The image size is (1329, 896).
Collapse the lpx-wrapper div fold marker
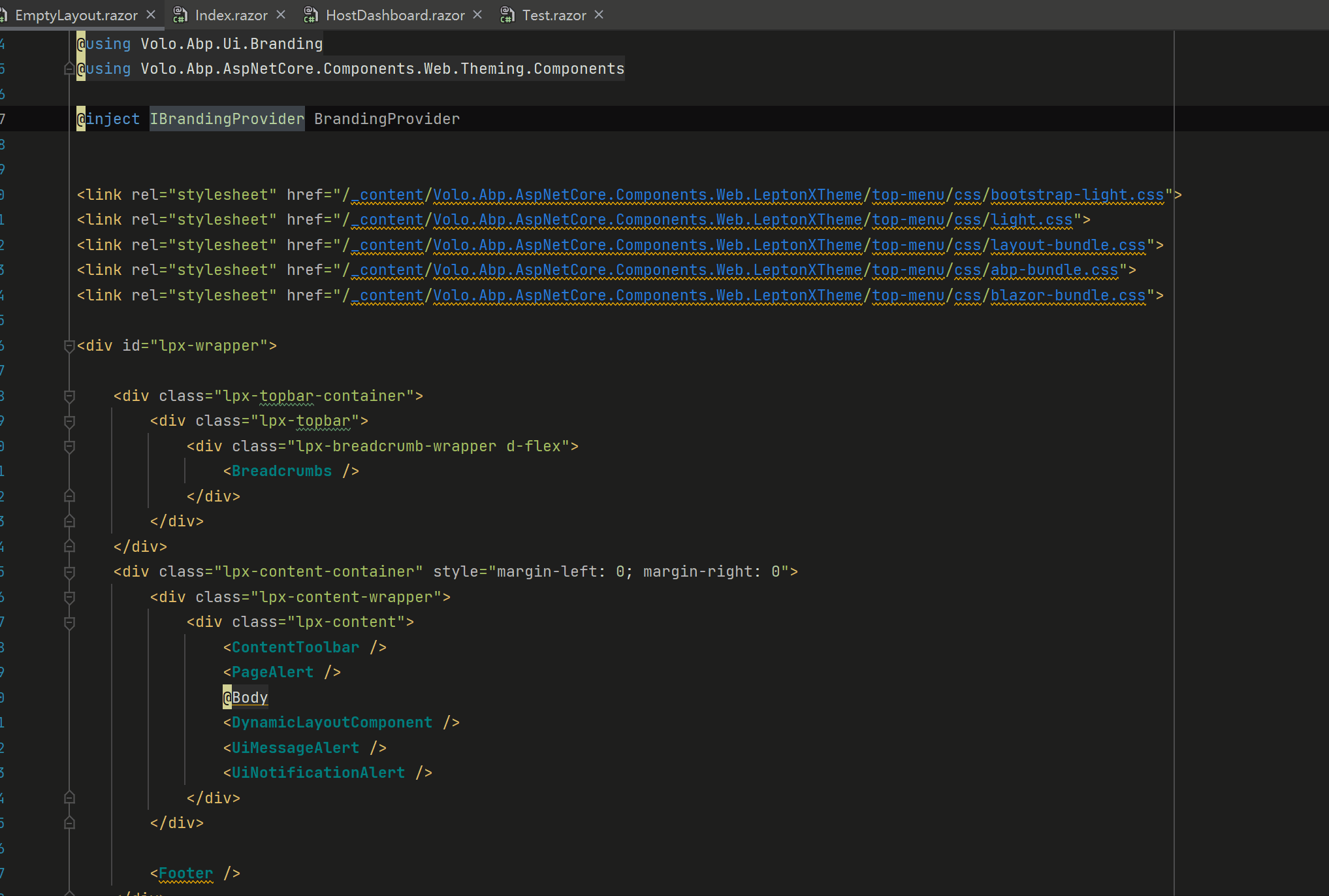69,345
